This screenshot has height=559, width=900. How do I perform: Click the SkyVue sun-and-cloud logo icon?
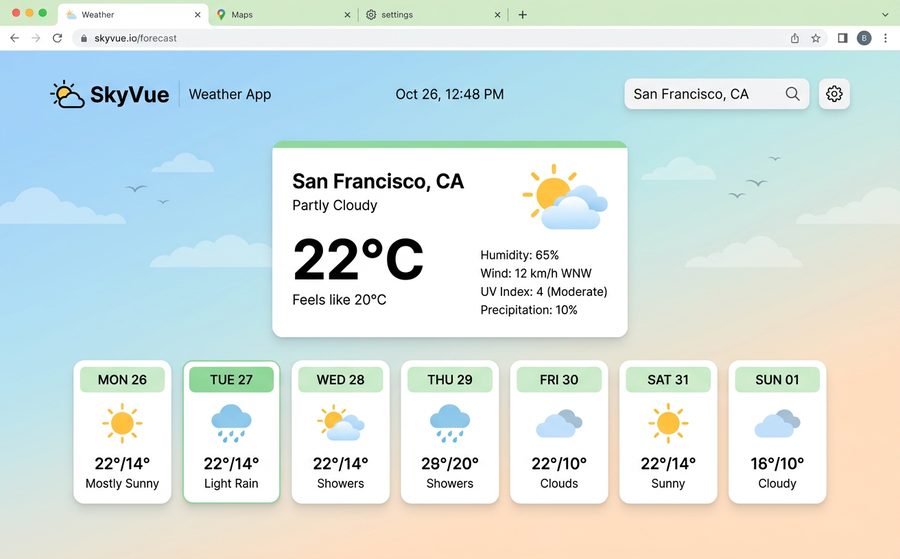coord(67,94)
